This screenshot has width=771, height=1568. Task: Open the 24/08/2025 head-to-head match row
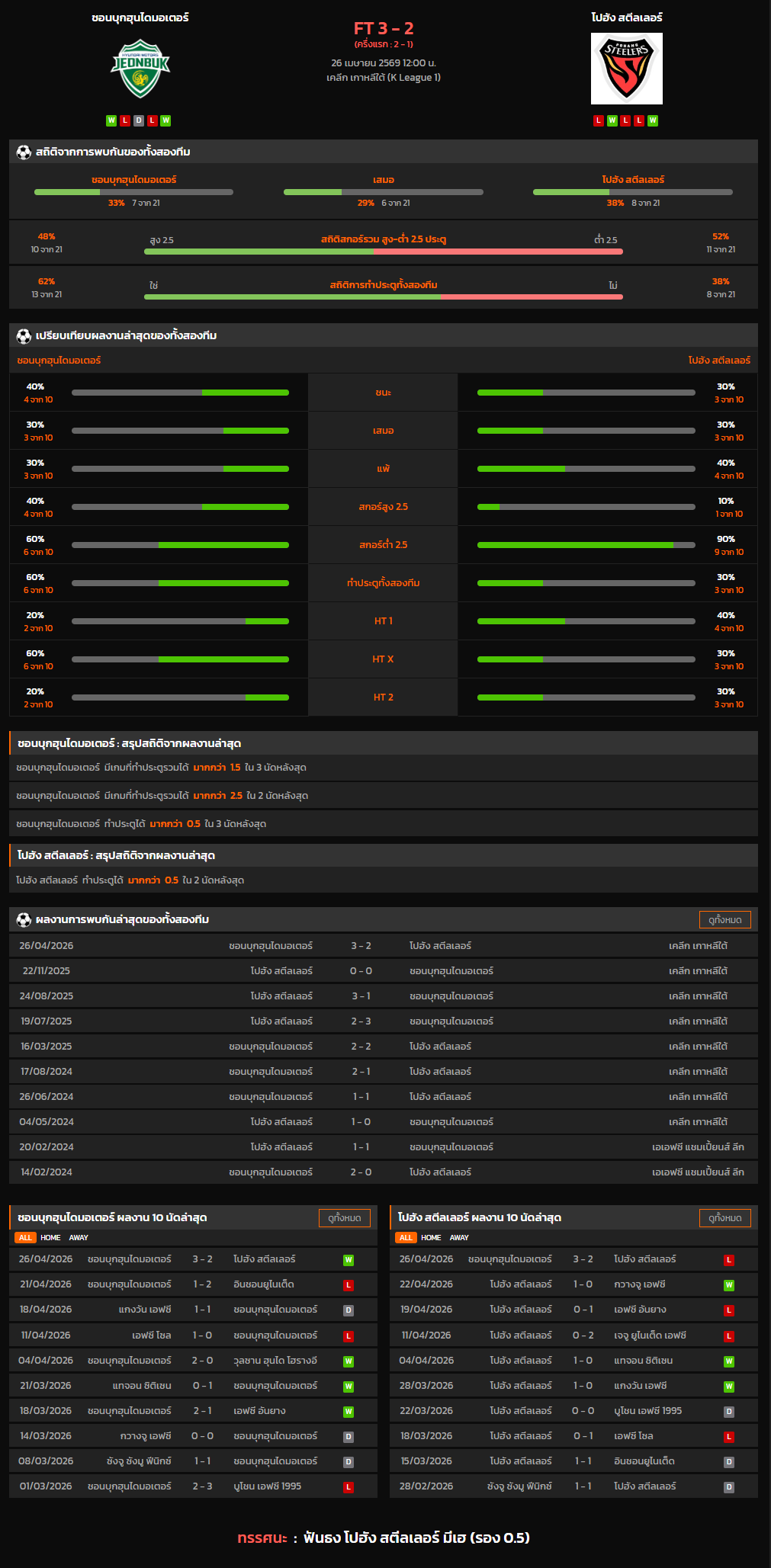coord(383,996)
